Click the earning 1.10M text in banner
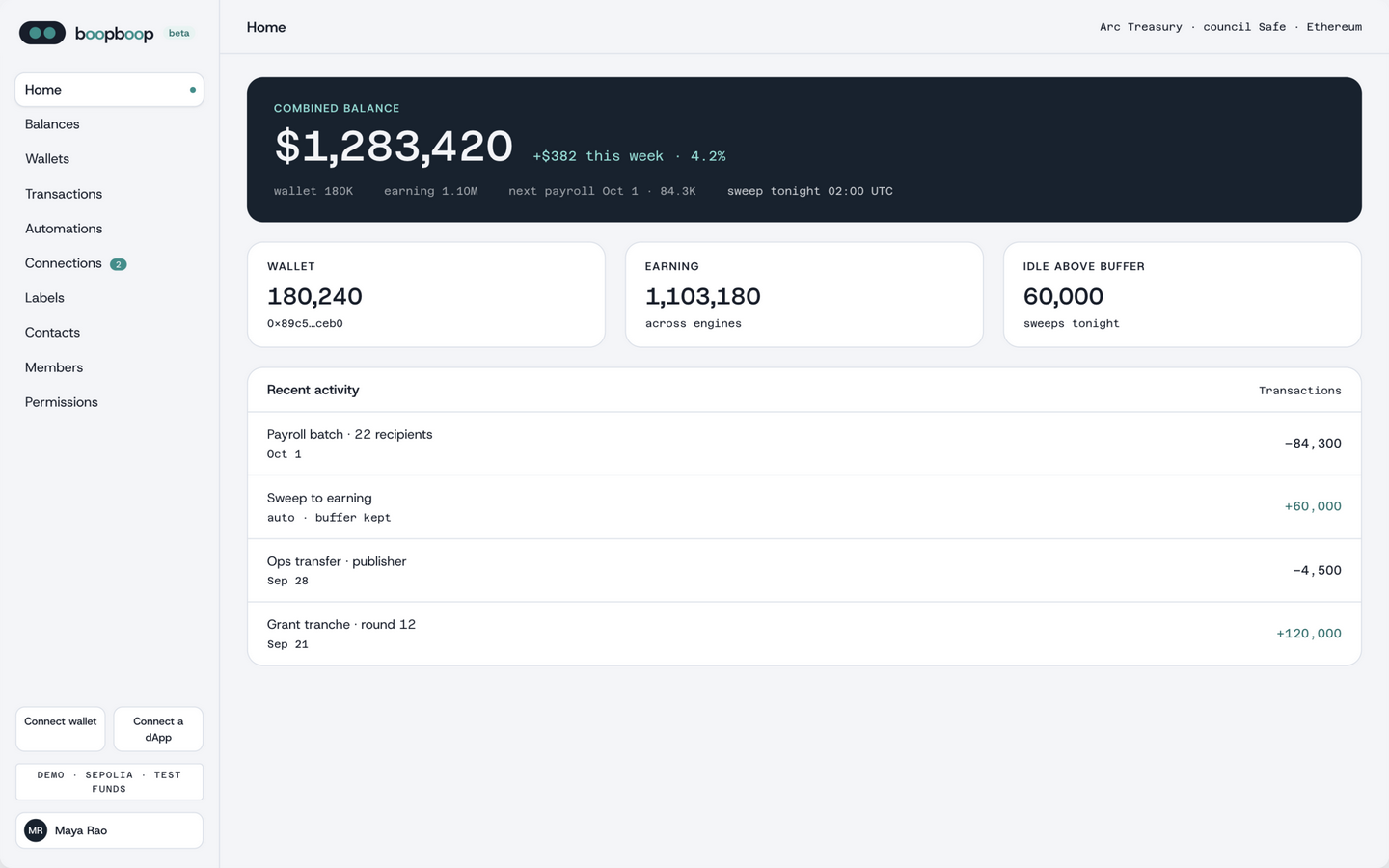Screen dimensions: 1389x868 (x=431, y=191)
